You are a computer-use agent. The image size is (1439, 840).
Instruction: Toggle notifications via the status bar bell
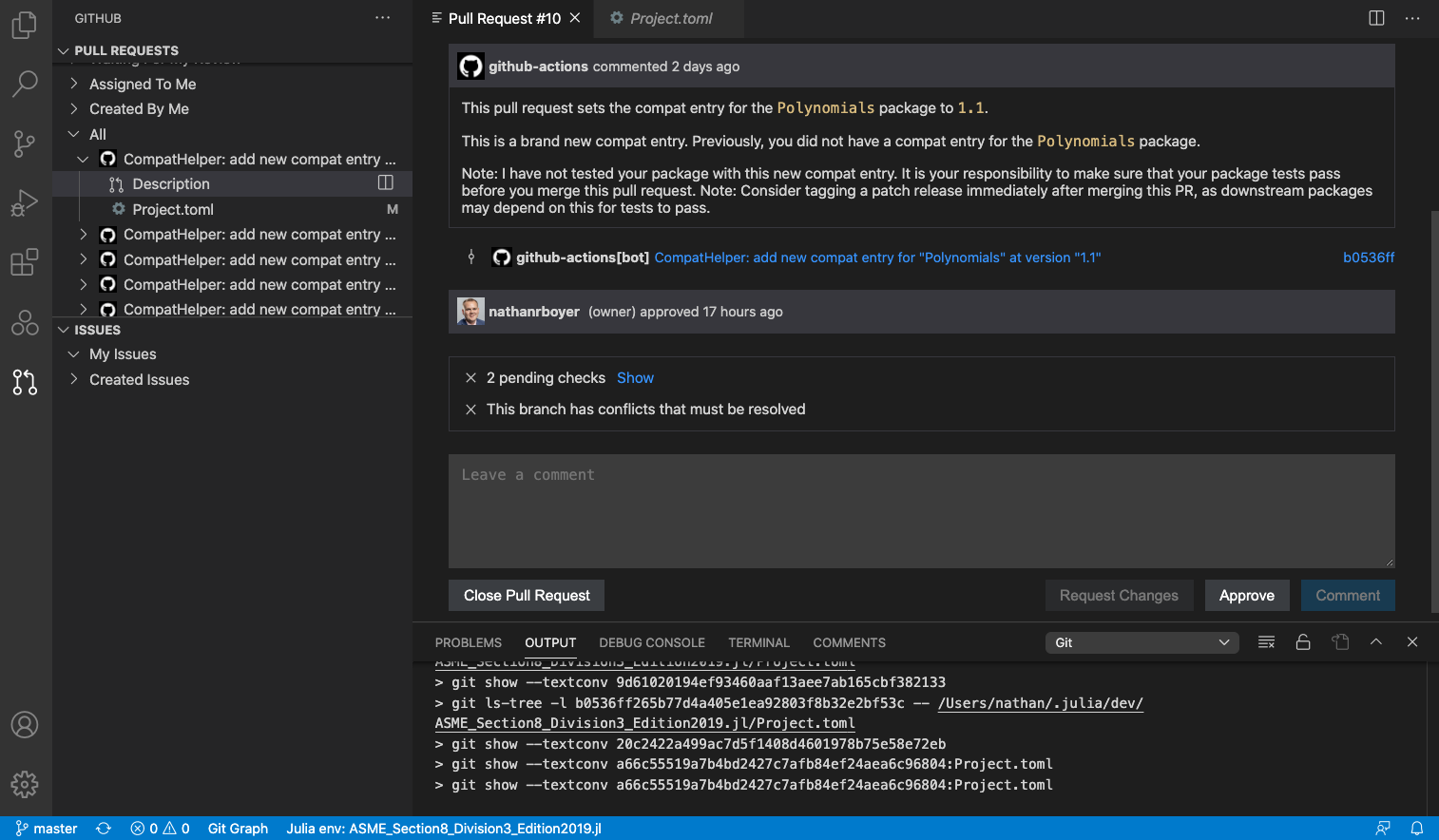coord(1418,828)
